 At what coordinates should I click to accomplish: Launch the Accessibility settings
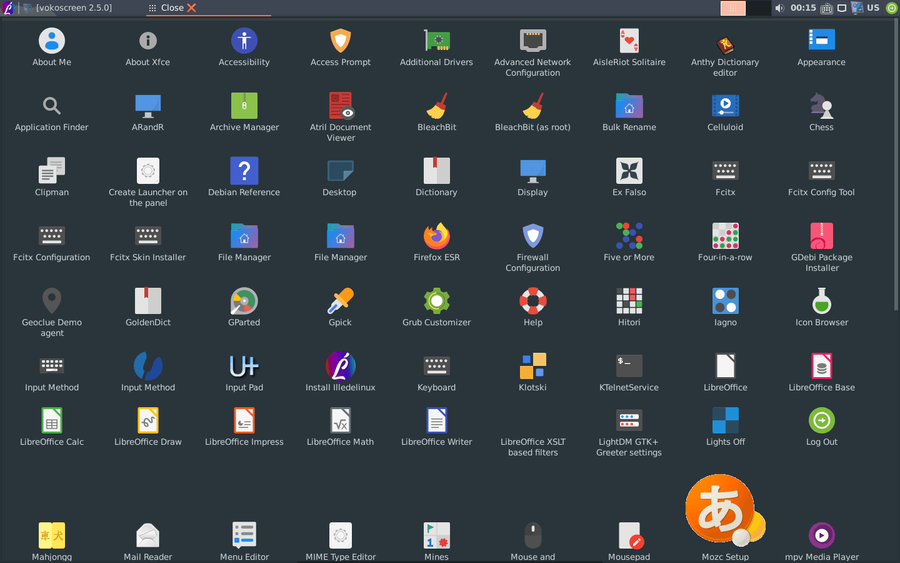pyautogui.click(x=244, y=47)
